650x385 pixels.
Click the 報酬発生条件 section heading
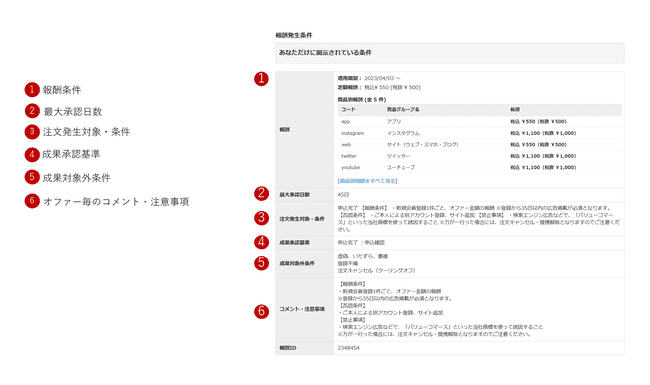coord(294,35)
